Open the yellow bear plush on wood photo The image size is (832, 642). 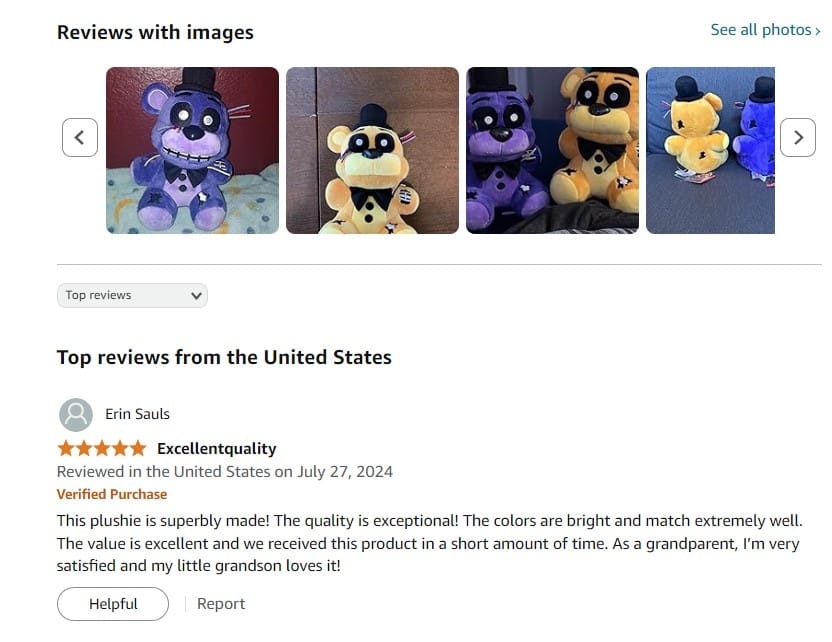click(x=372, y=150)
